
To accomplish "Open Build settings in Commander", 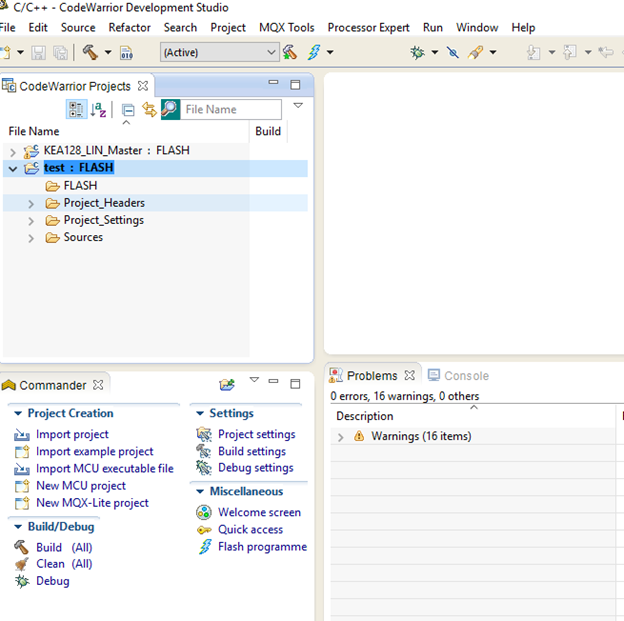I will point(252,451).
